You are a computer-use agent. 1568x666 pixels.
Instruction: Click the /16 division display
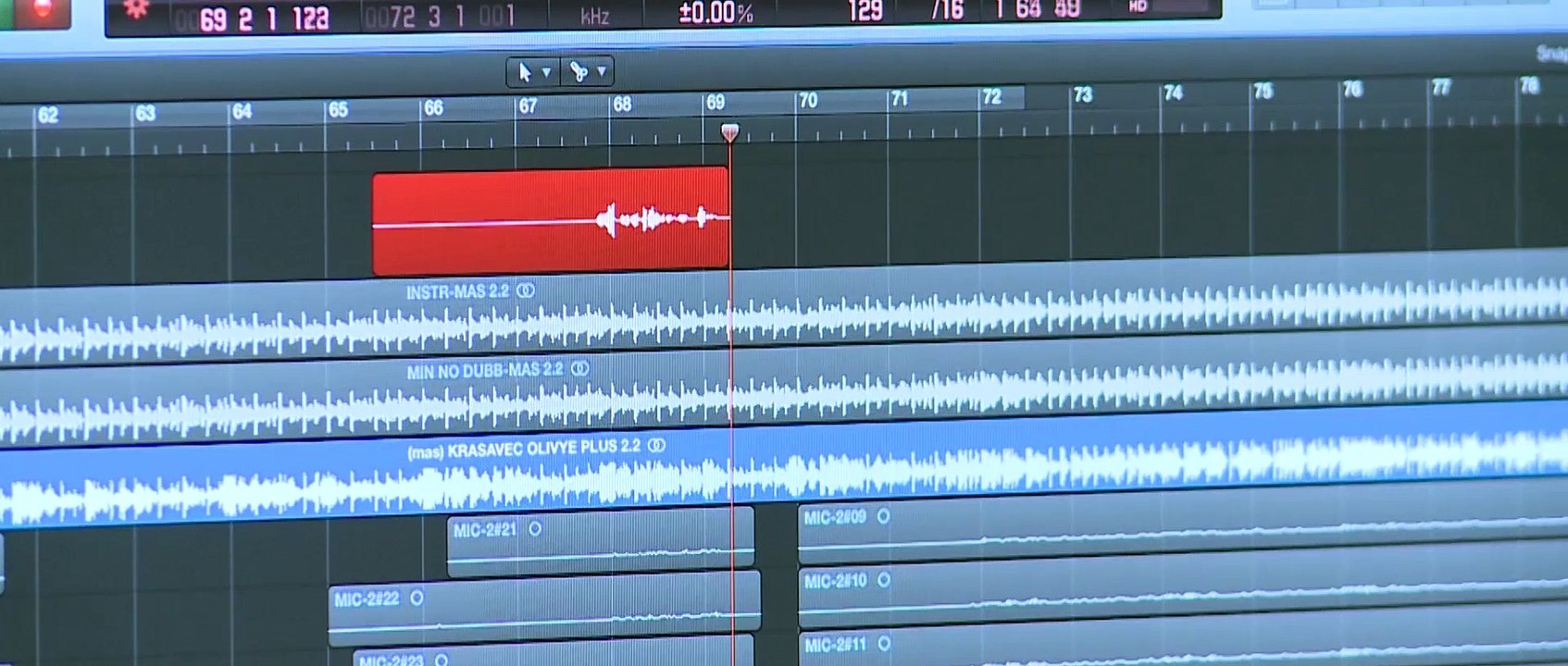pyautogui.click(x=948, y=10)
